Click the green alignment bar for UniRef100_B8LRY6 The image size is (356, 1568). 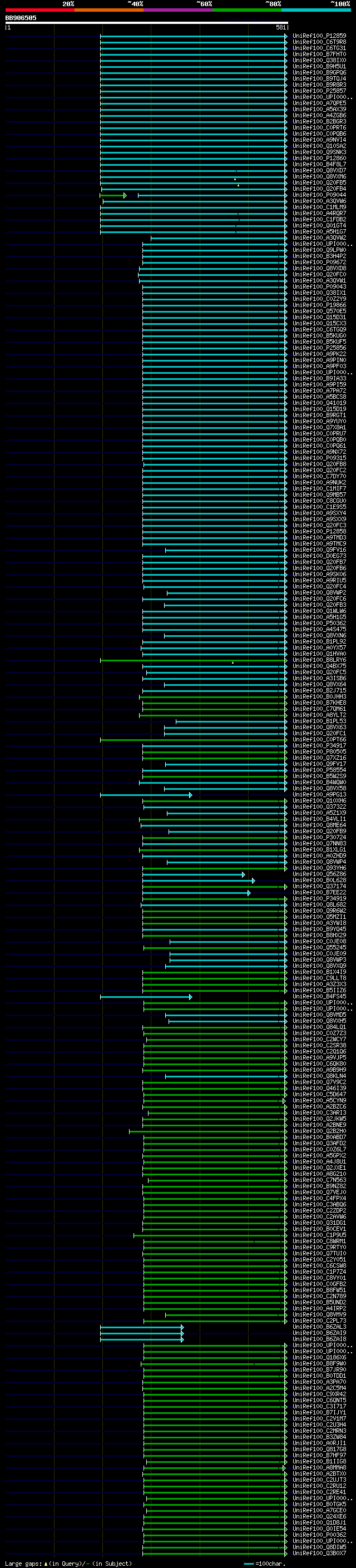tap(194, 660)
